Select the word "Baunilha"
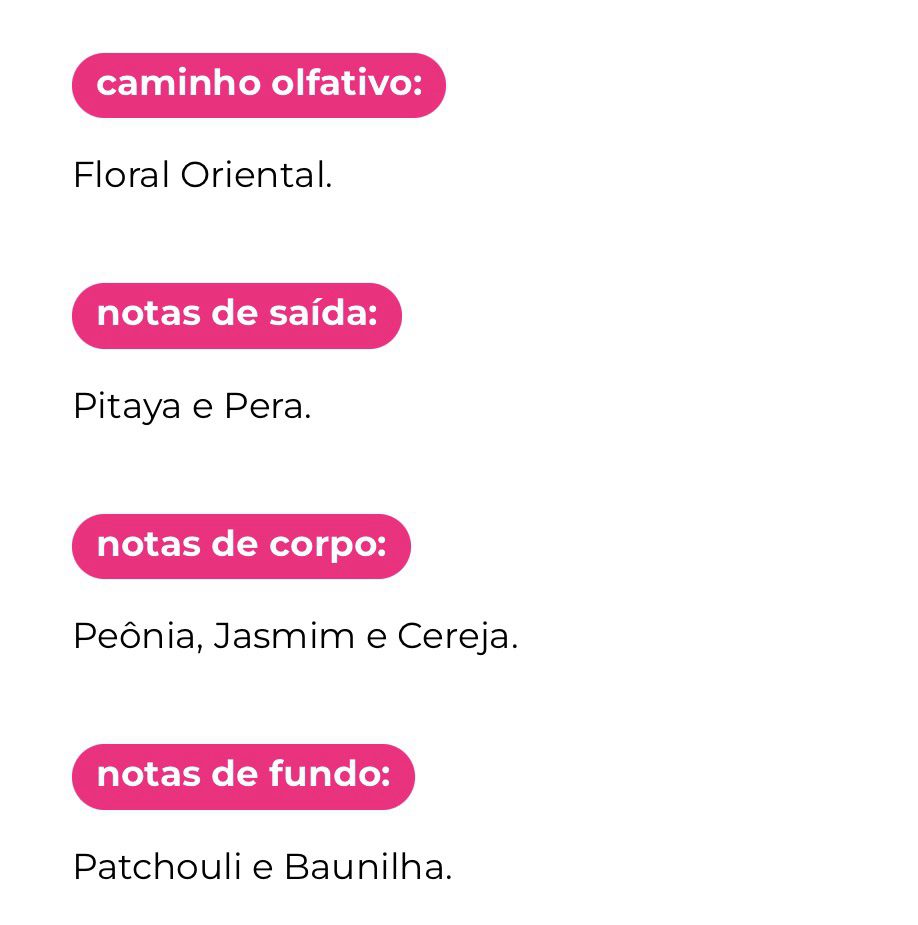The width and height of the screenshot is (918, 925). pyautogui.click(x=366, y=867)
